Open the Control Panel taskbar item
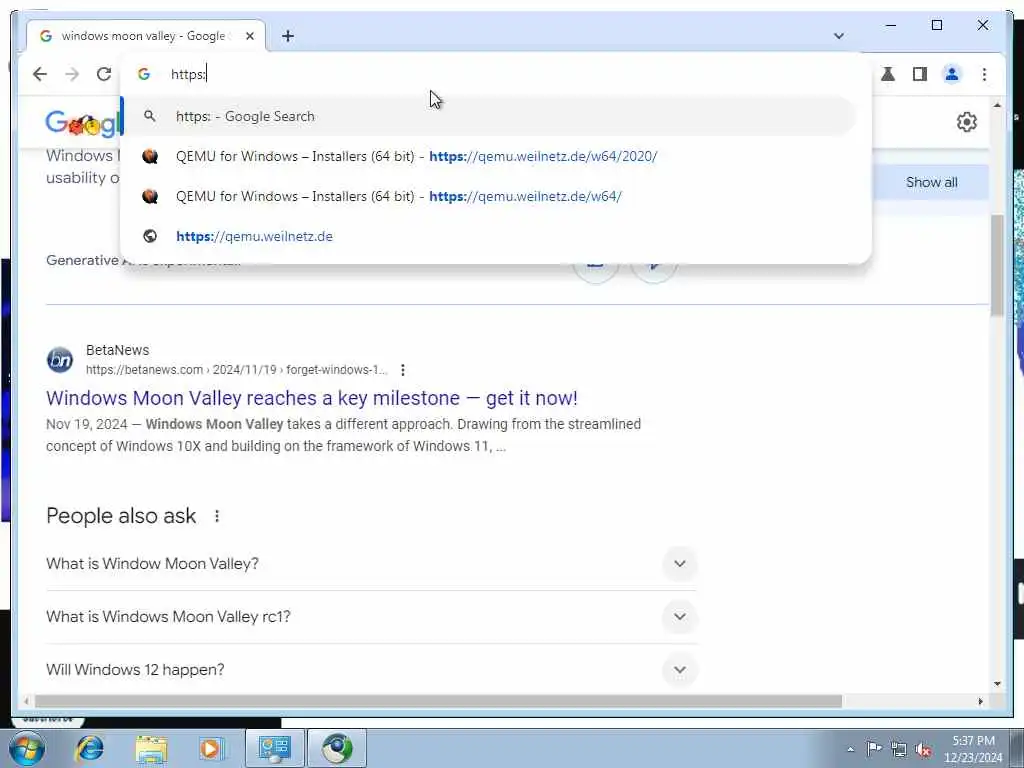 (274, 748)
